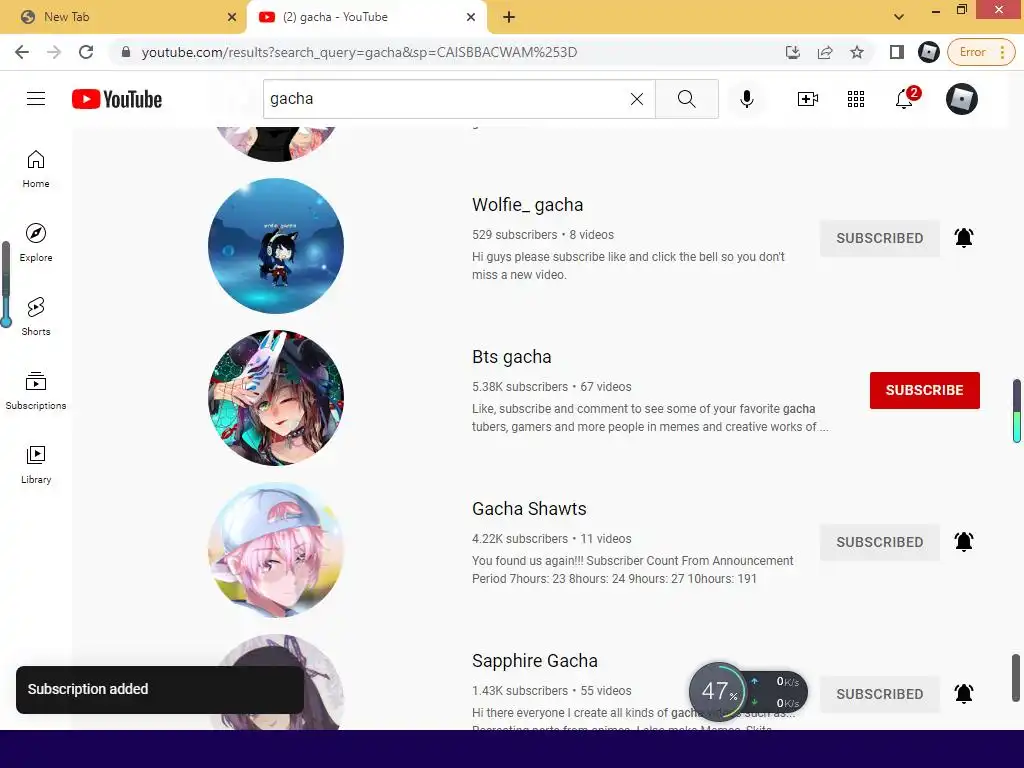
Task: Click the install app icon in address bar
Action: 793,52
